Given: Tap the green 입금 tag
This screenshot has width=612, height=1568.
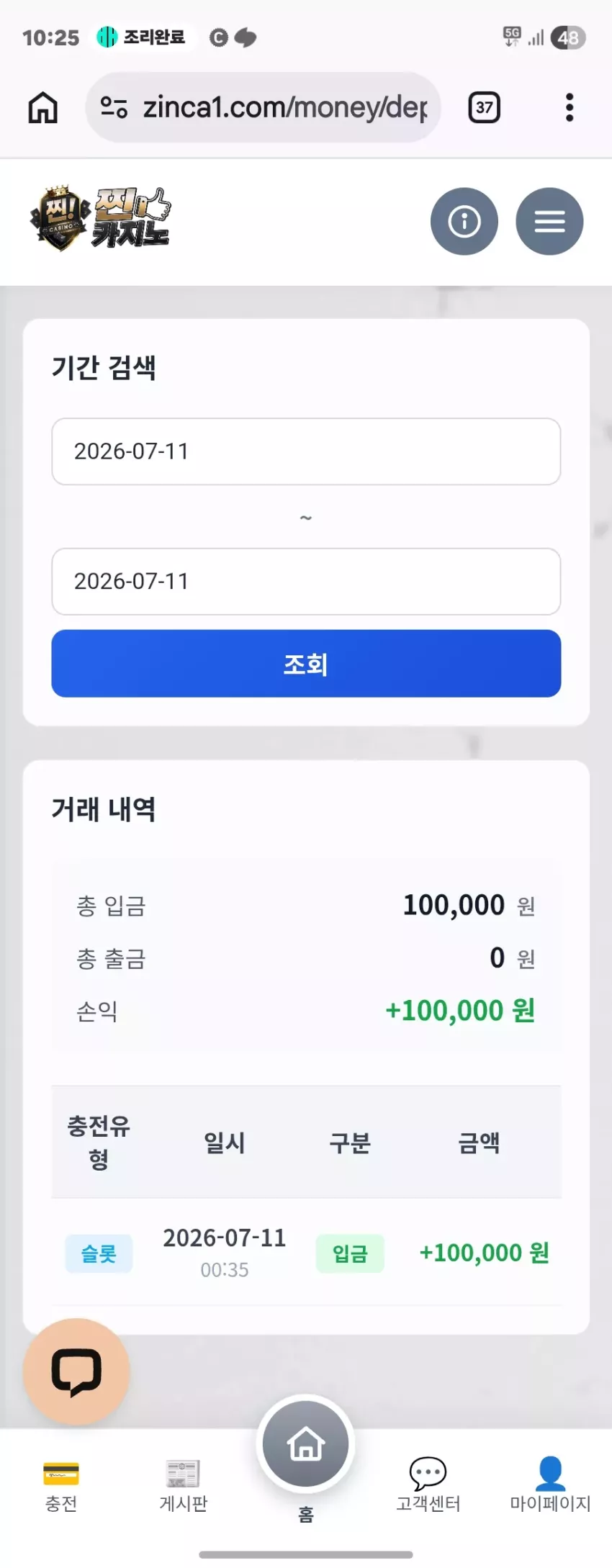Looking at the screenshot, I should [x=350, y=1254].
